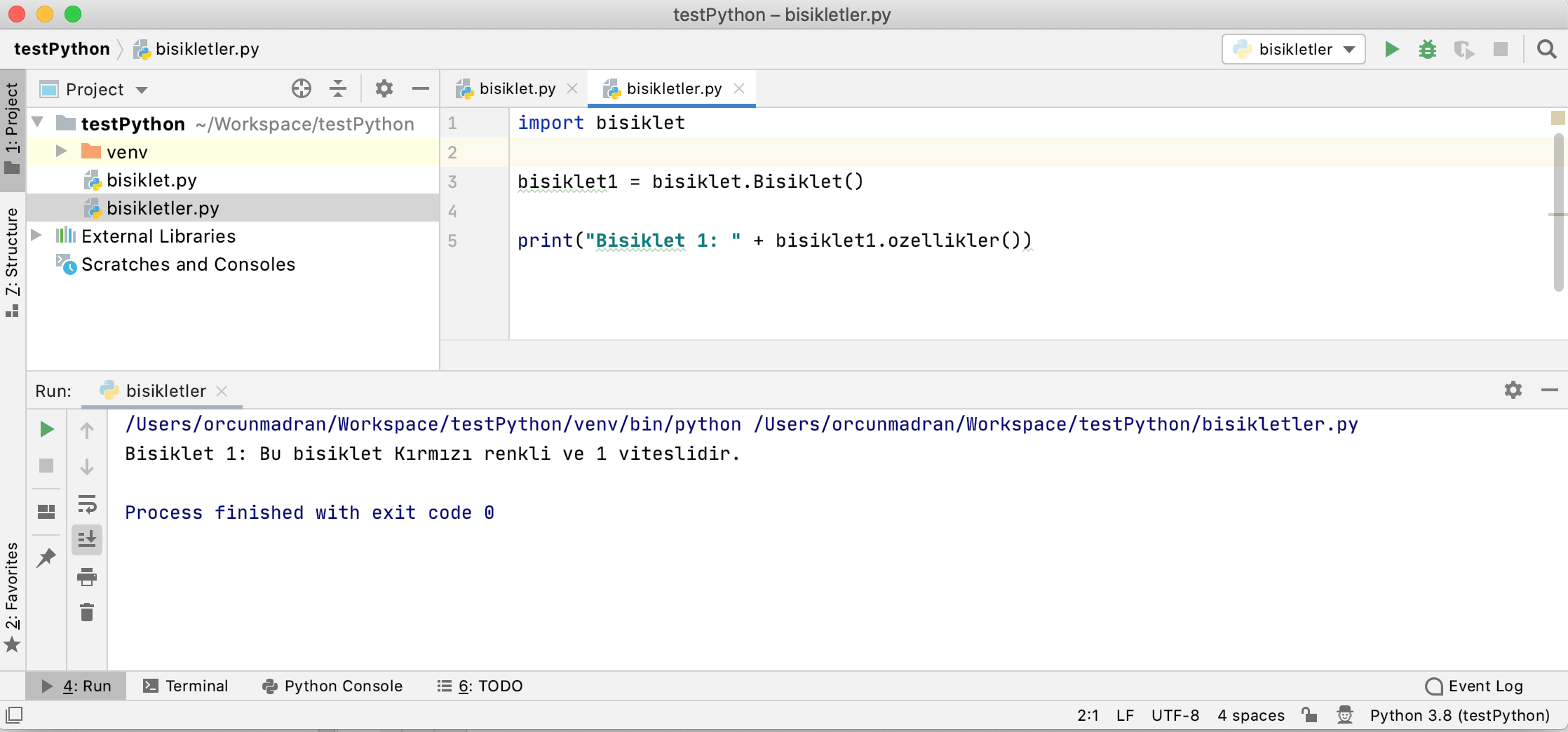This screenshot has width=1568, height=732.
Task: Print the Run console output
Action: pos(87,576)
